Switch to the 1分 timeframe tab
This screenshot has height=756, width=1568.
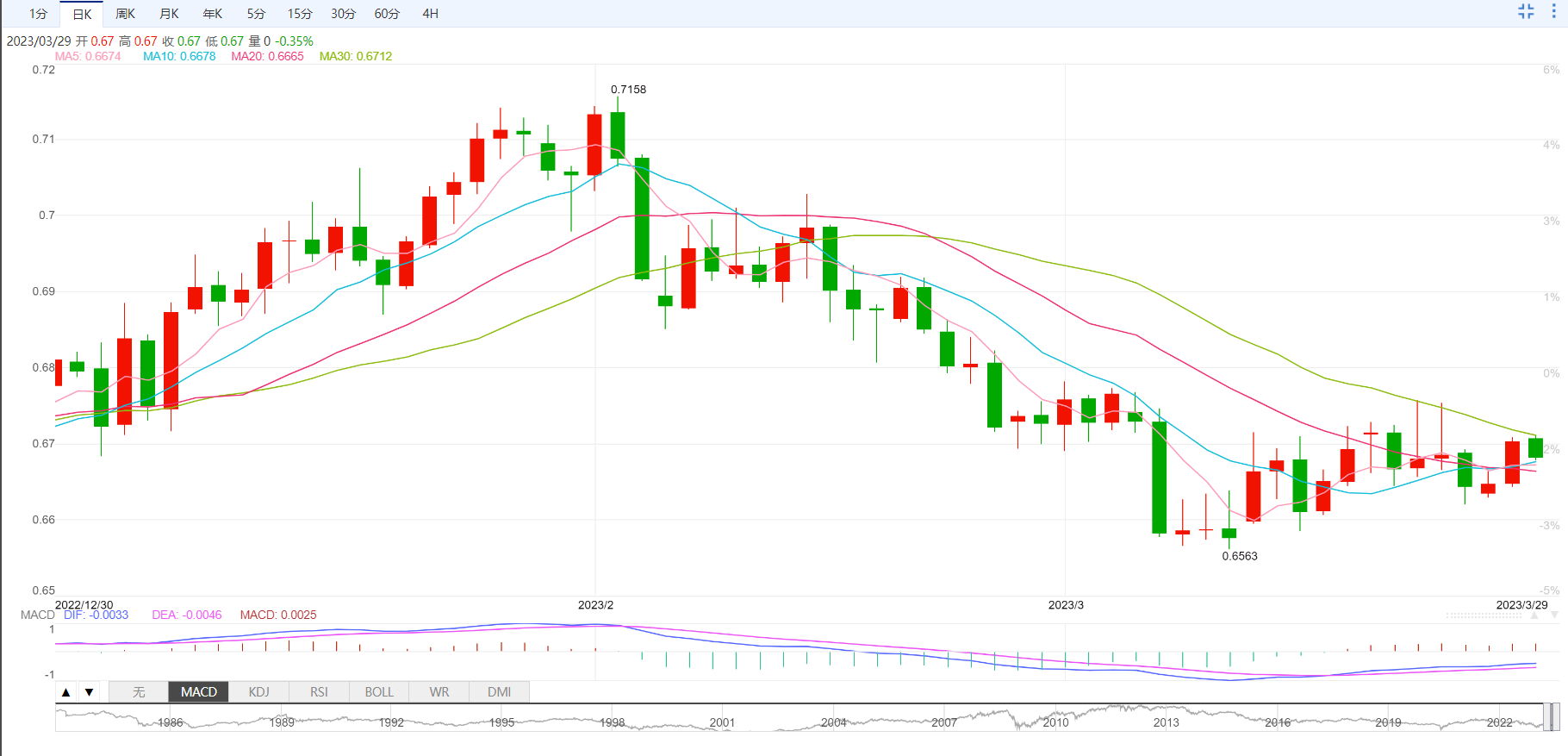[38, 14]
